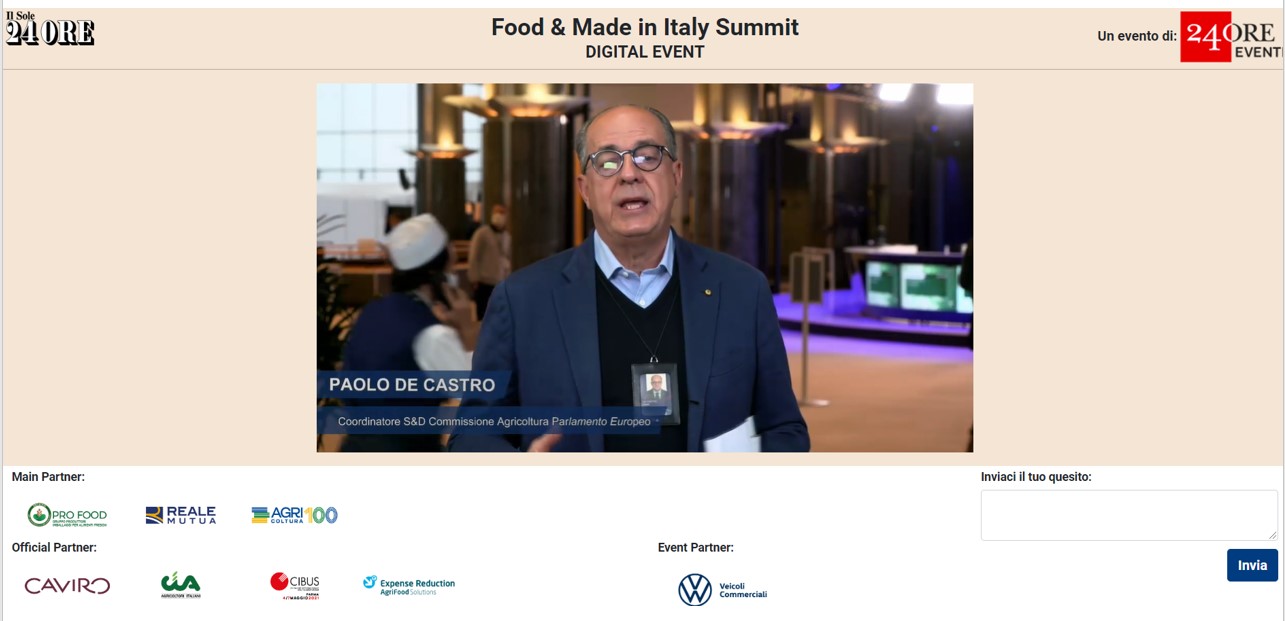Open the CIA Agricoltori Italiani logo

coord(181,585)
